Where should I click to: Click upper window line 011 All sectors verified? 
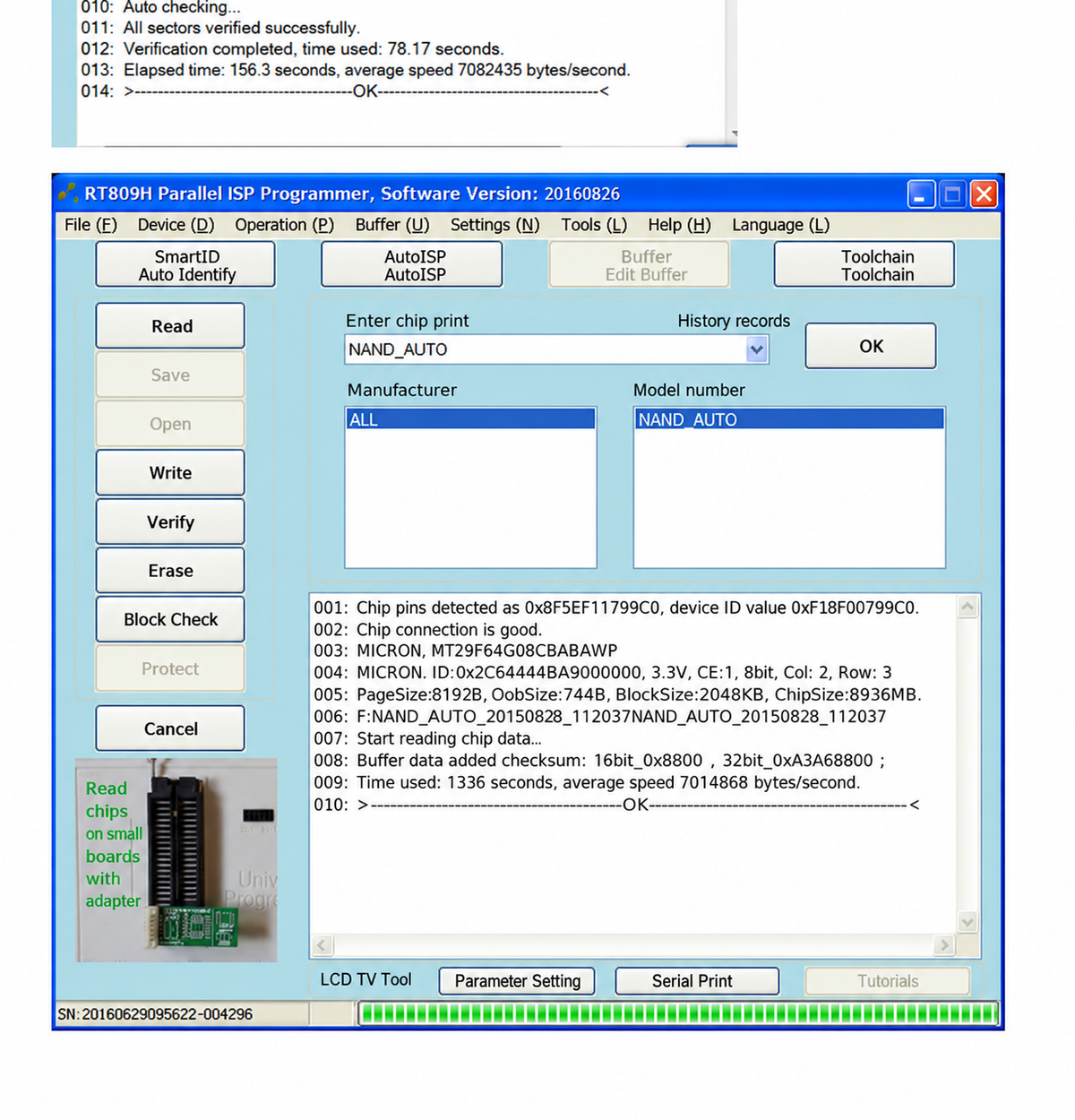coord(220,28)
